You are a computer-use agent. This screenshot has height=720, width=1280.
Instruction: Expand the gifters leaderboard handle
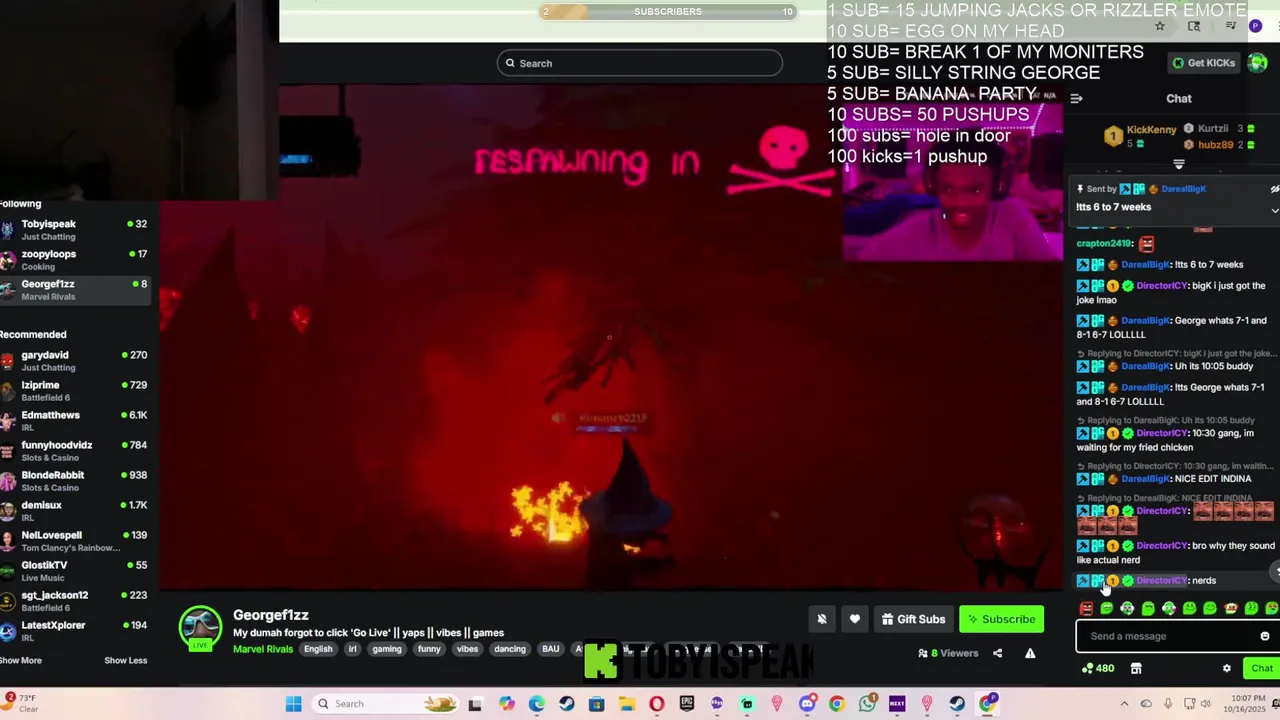coord(1179,165)
